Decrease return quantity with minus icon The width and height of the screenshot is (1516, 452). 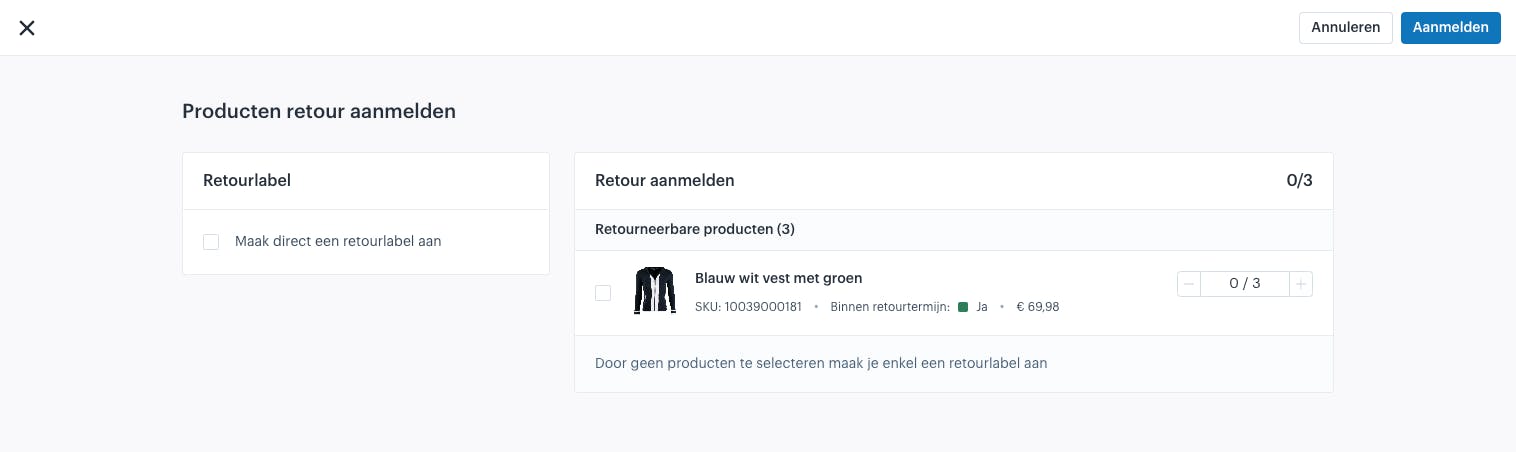coord(1189,284)
